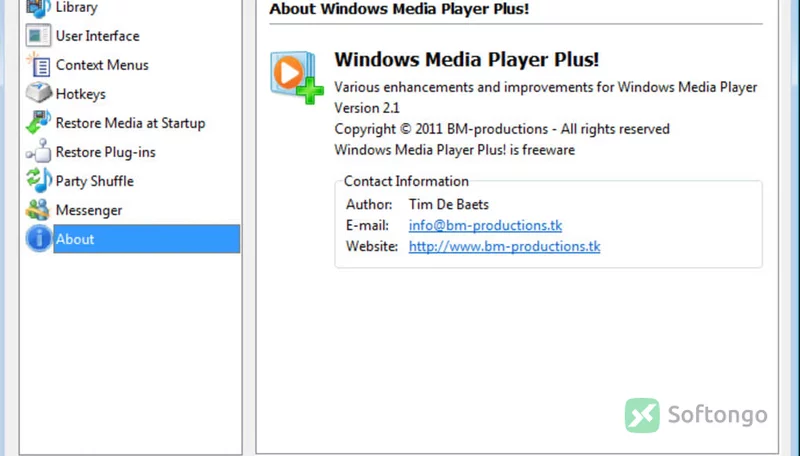Image resolution: width=800 pixels, height=456 pixels.
Task: Visit the http://www.bm-productions.tk website link
Action: tap(504, 246)
